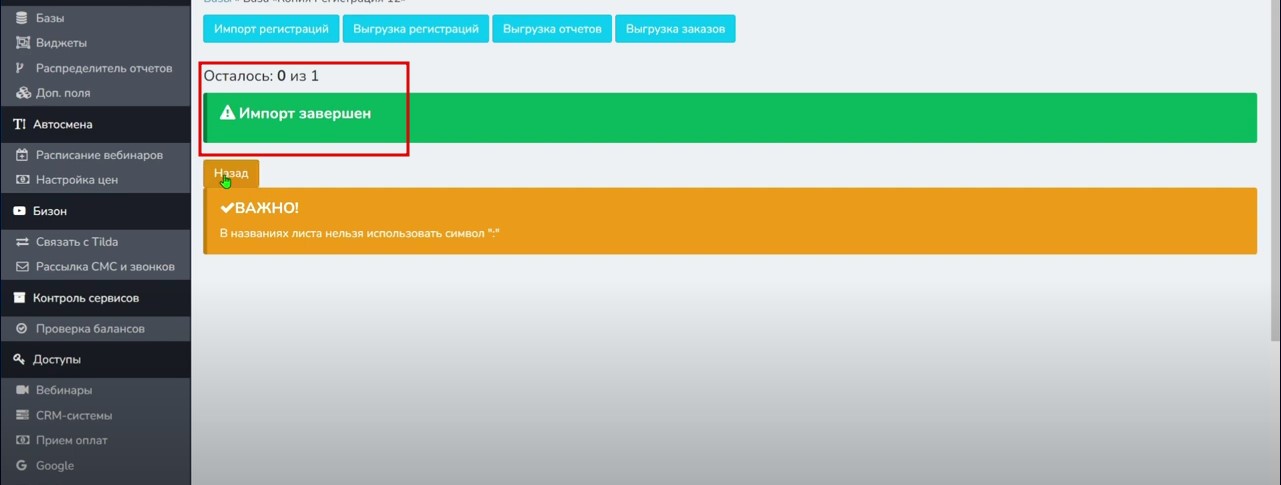The image size is (1281, 485).
Task: Click the Вебинары camera icon
Action: point(23,390)
